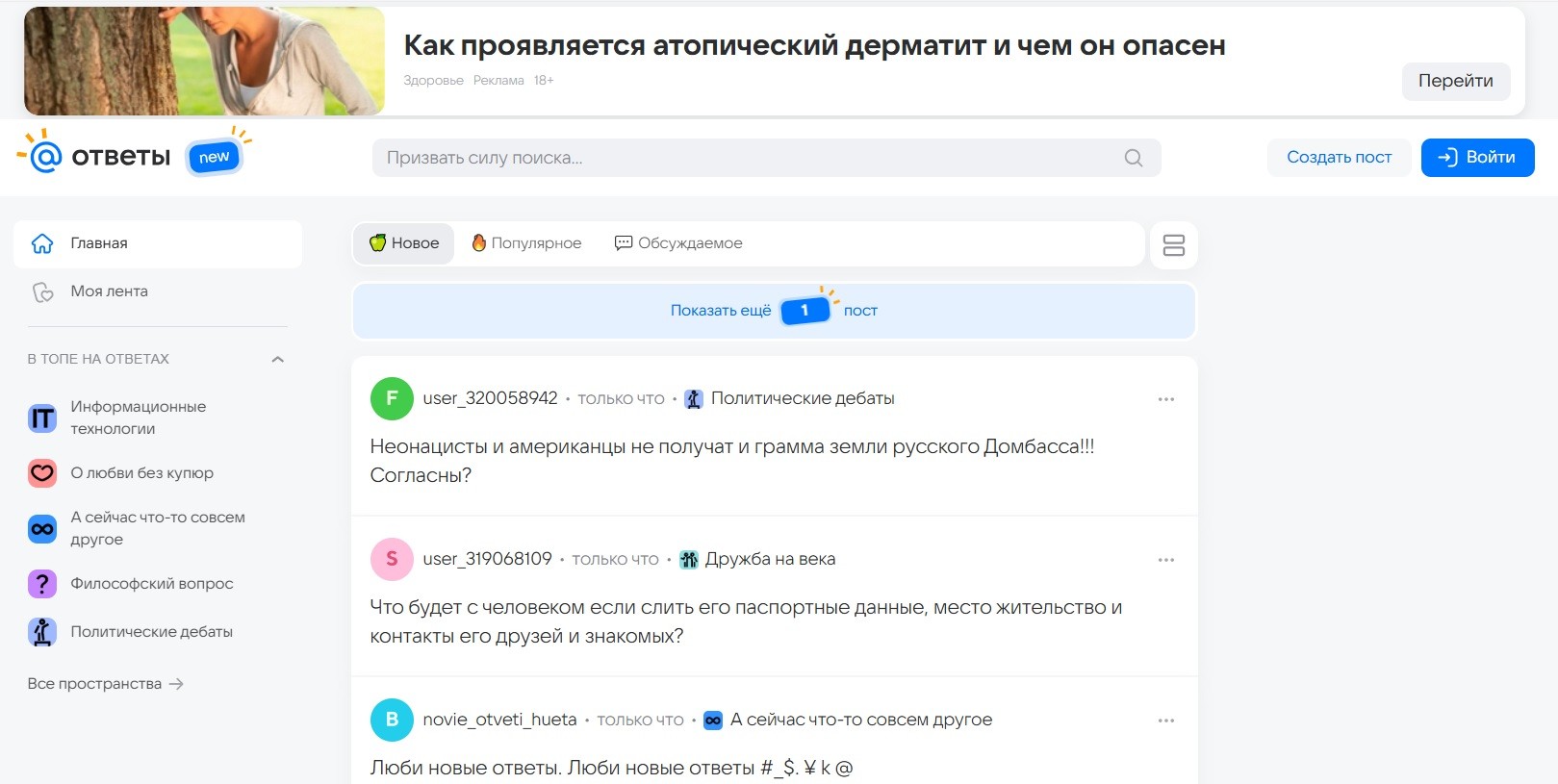The height and width of the screenshot is (784, 1558).
Task: Open username user_320058942 profile
Action: click(x=490, y=398)
